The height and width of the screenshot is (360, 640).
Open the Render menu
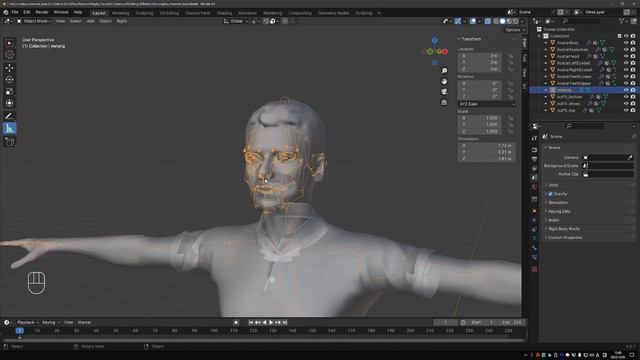[x=42, y=13]
